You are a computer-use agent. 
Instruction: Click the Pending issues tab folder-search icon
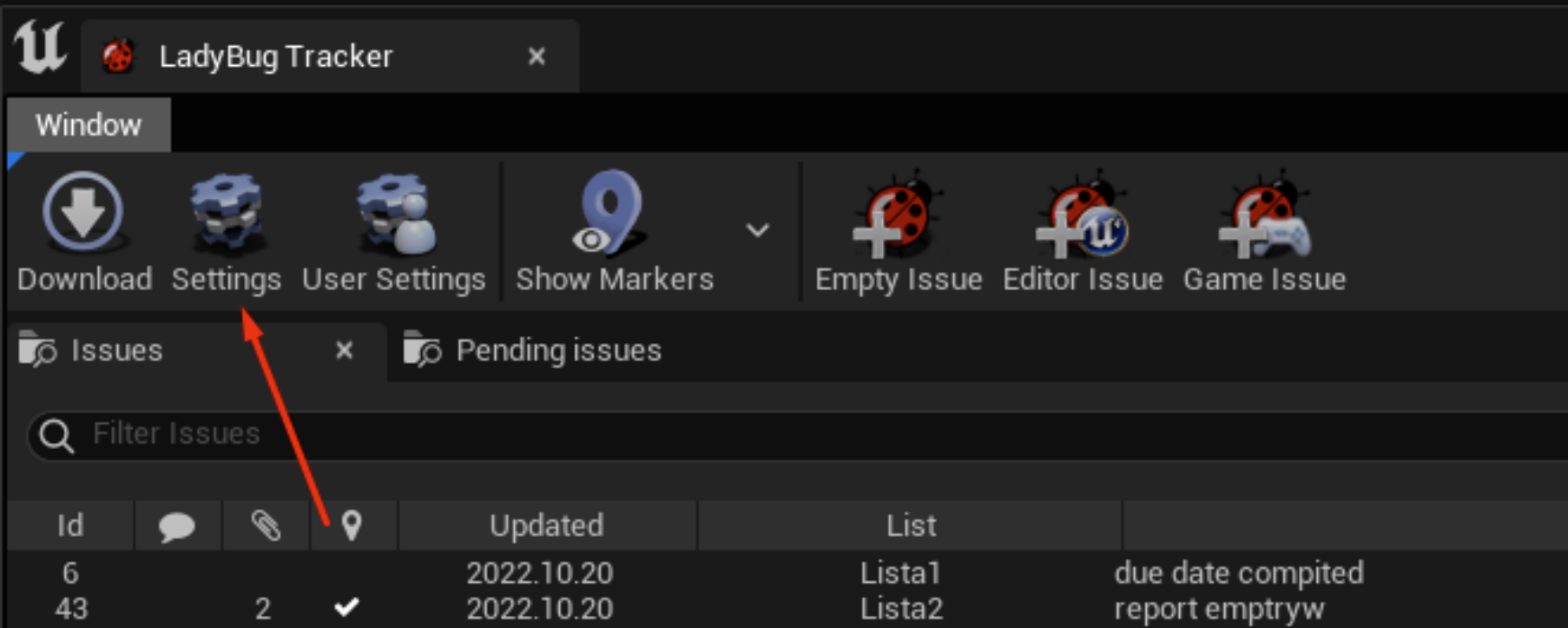423,350
